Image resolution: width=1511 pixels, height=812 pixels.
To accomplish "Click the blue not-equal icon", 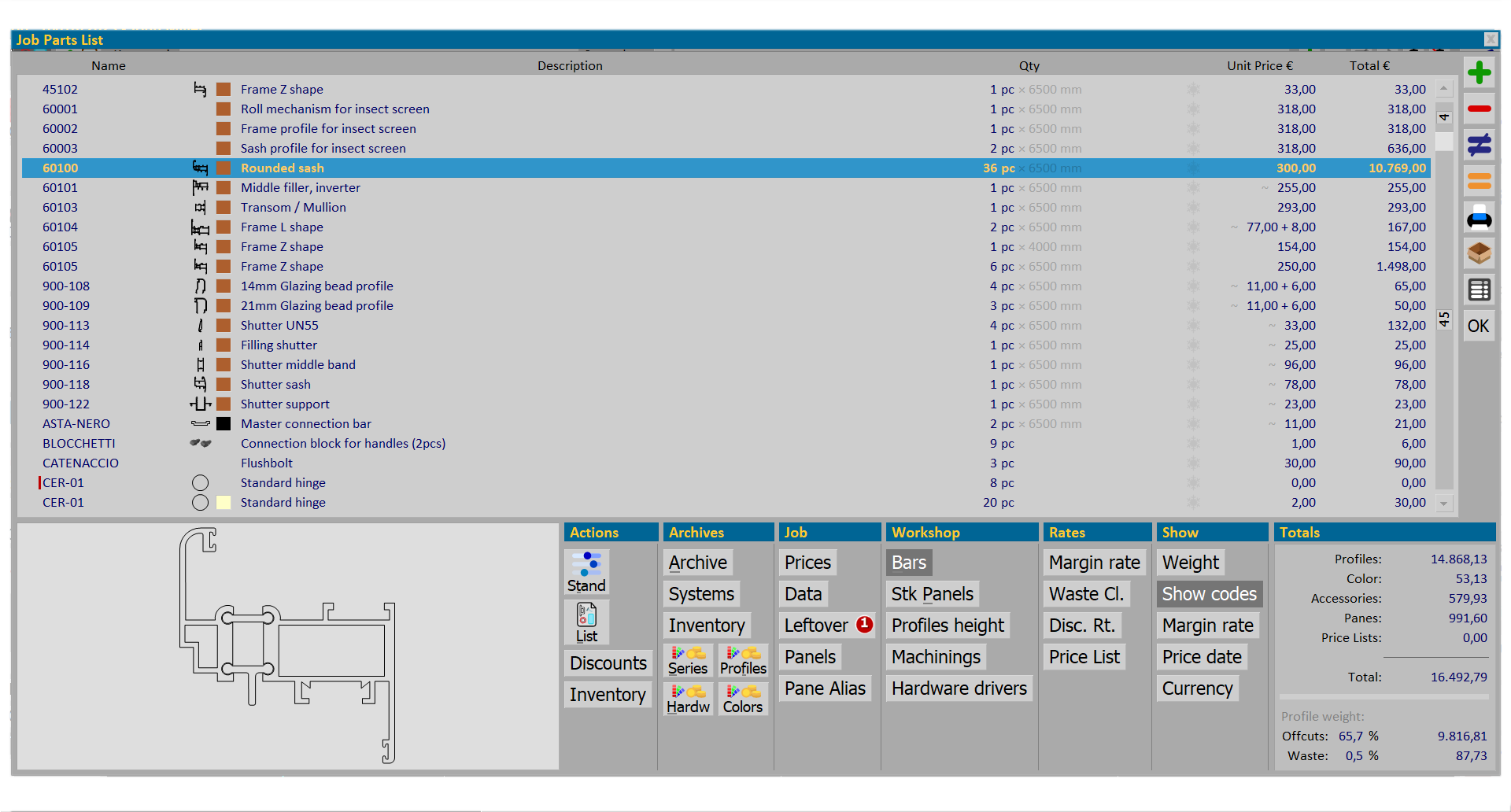I will [1479, 145].
